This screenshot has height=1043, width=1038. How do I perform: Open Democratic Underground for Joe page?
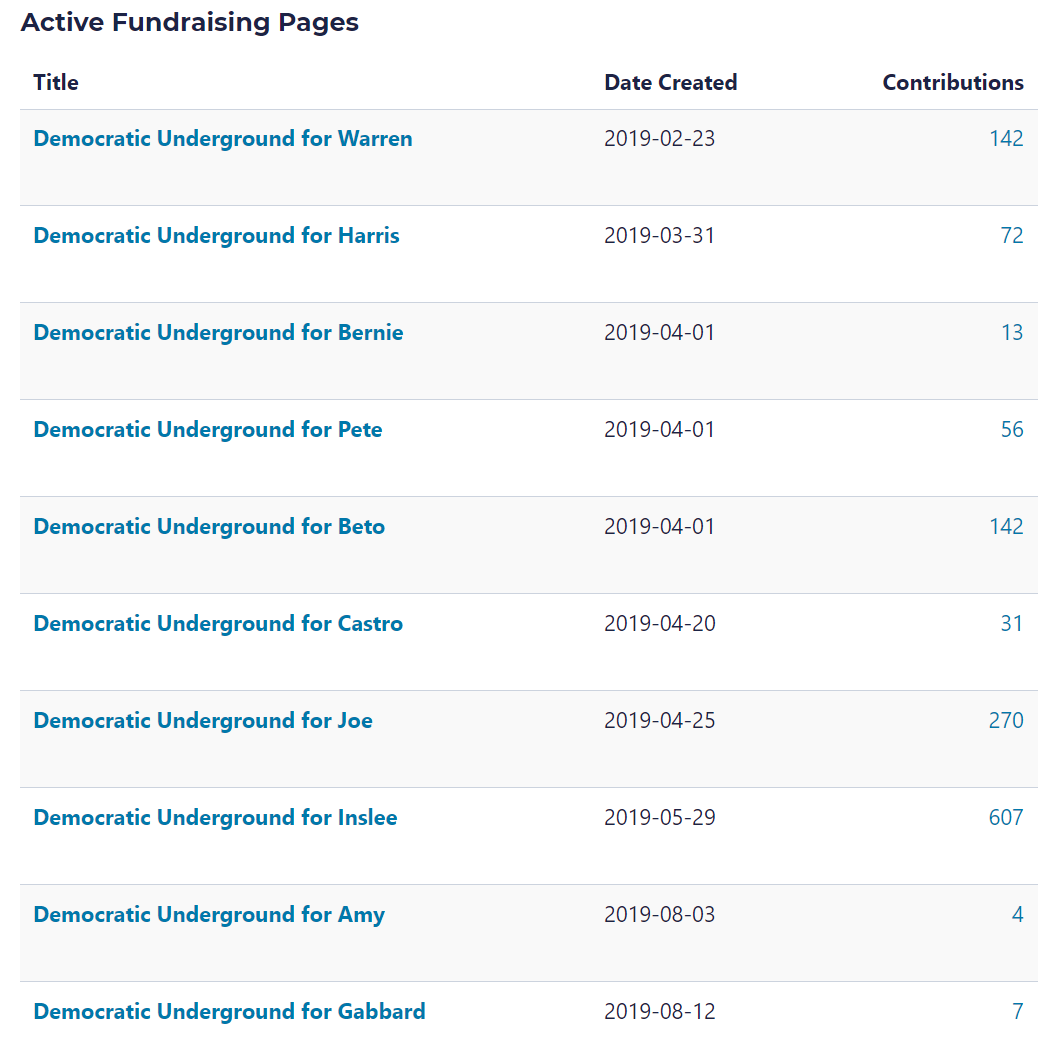(x=203, y=721)
